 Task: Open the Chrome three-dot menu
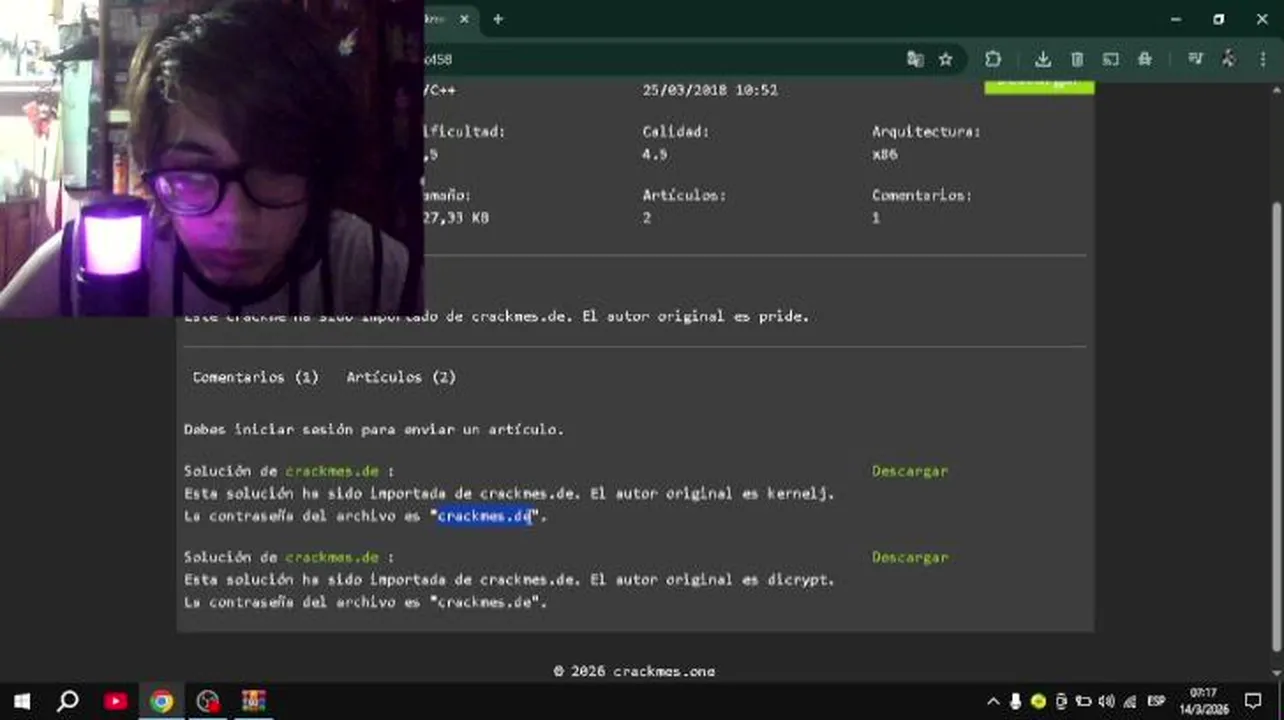1262,59
